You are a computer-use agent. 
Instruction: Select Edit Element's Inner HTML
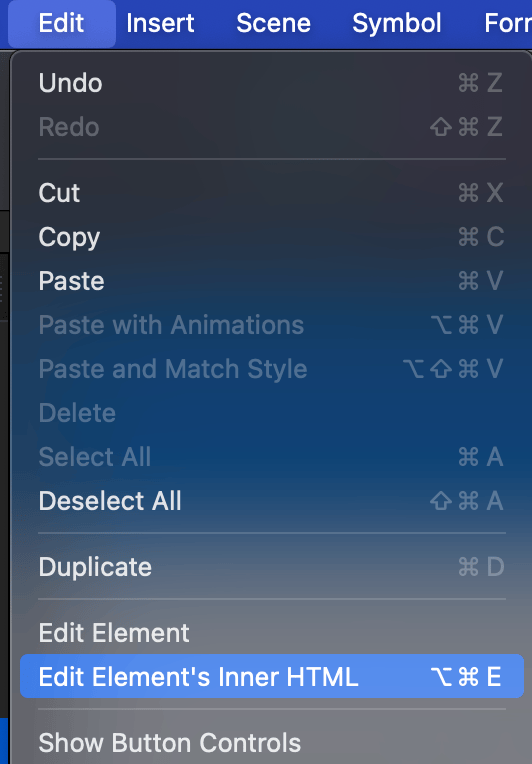click(272, 676)
